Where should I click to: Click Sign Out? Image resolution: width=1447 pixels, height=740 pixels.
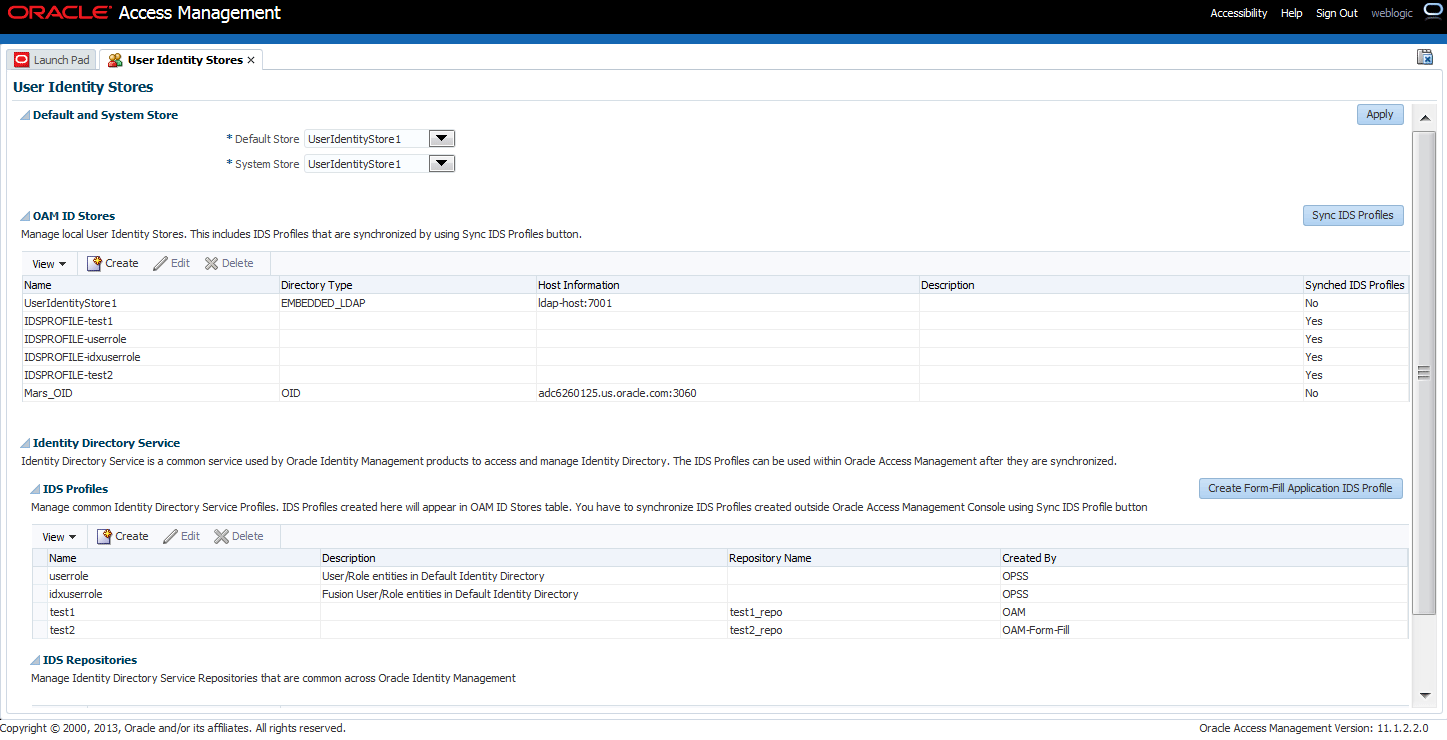point(1337,13)
